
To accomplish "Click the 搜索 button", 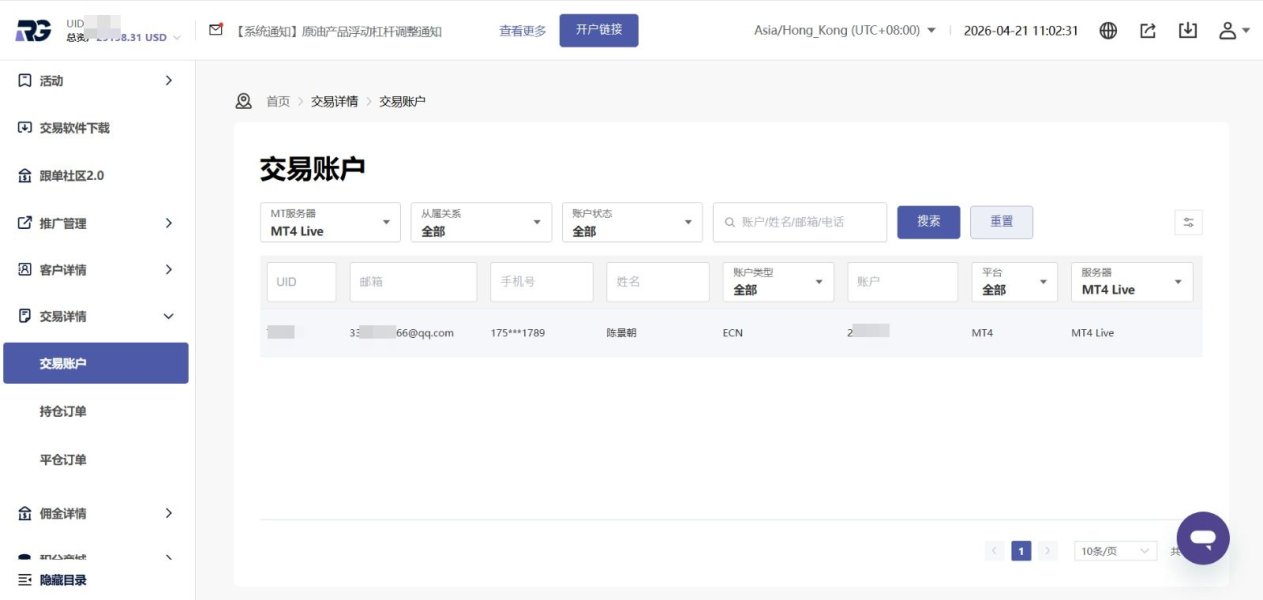I will tap(928, 222).
